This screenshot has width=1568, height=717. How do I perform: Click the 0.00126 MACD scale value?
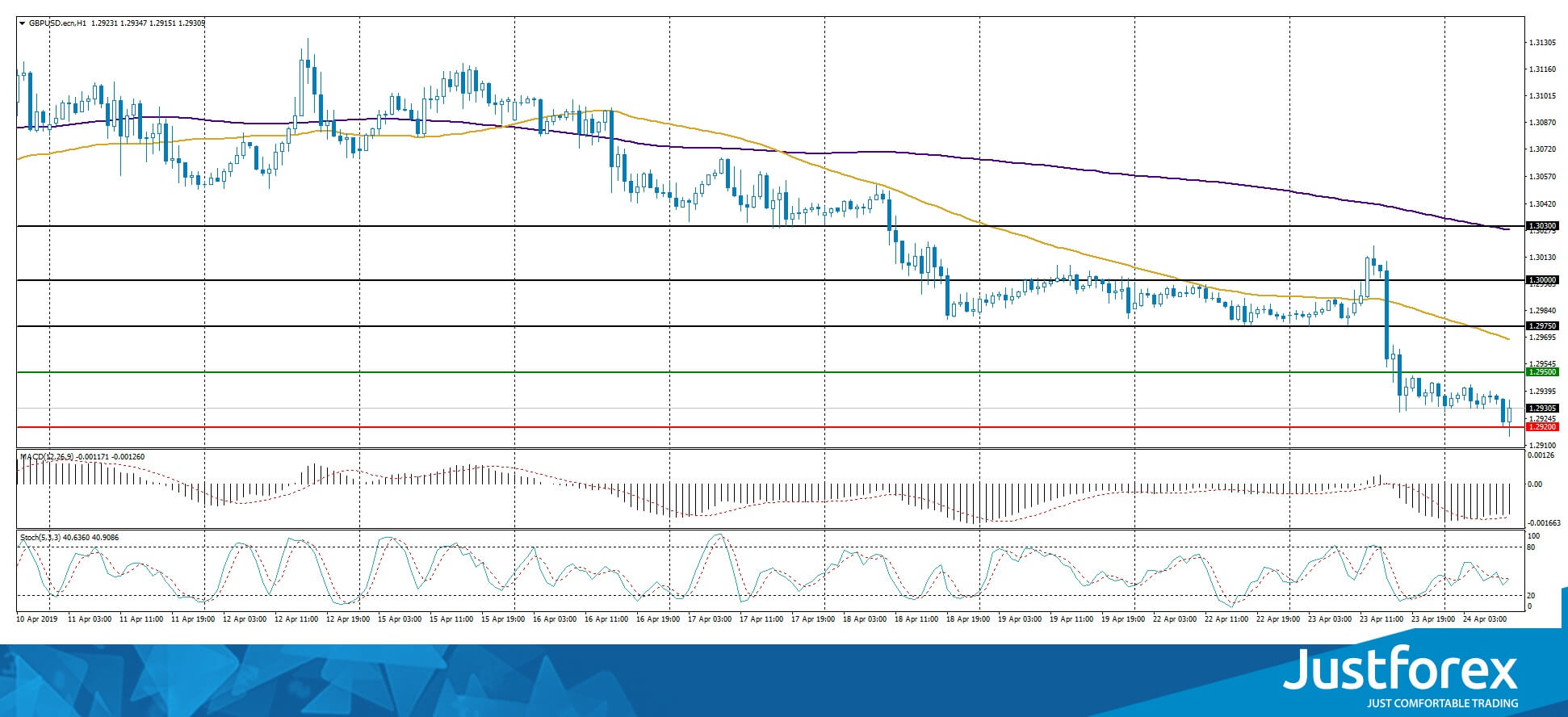point(1541,456)
